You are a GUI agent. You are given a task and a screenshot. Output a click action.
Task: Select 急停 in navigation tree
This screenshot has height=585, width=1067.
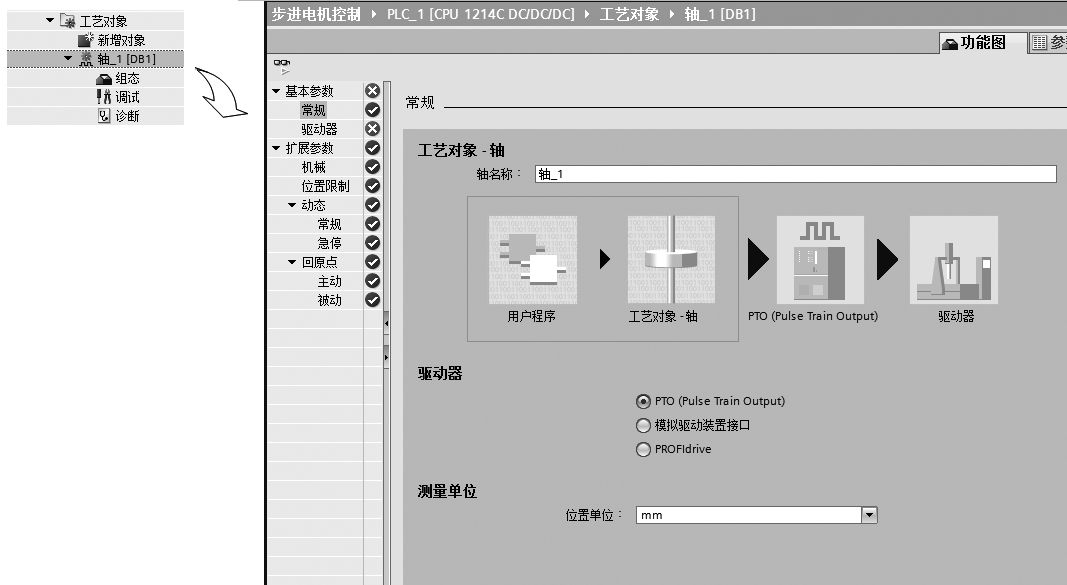point(329,243)
